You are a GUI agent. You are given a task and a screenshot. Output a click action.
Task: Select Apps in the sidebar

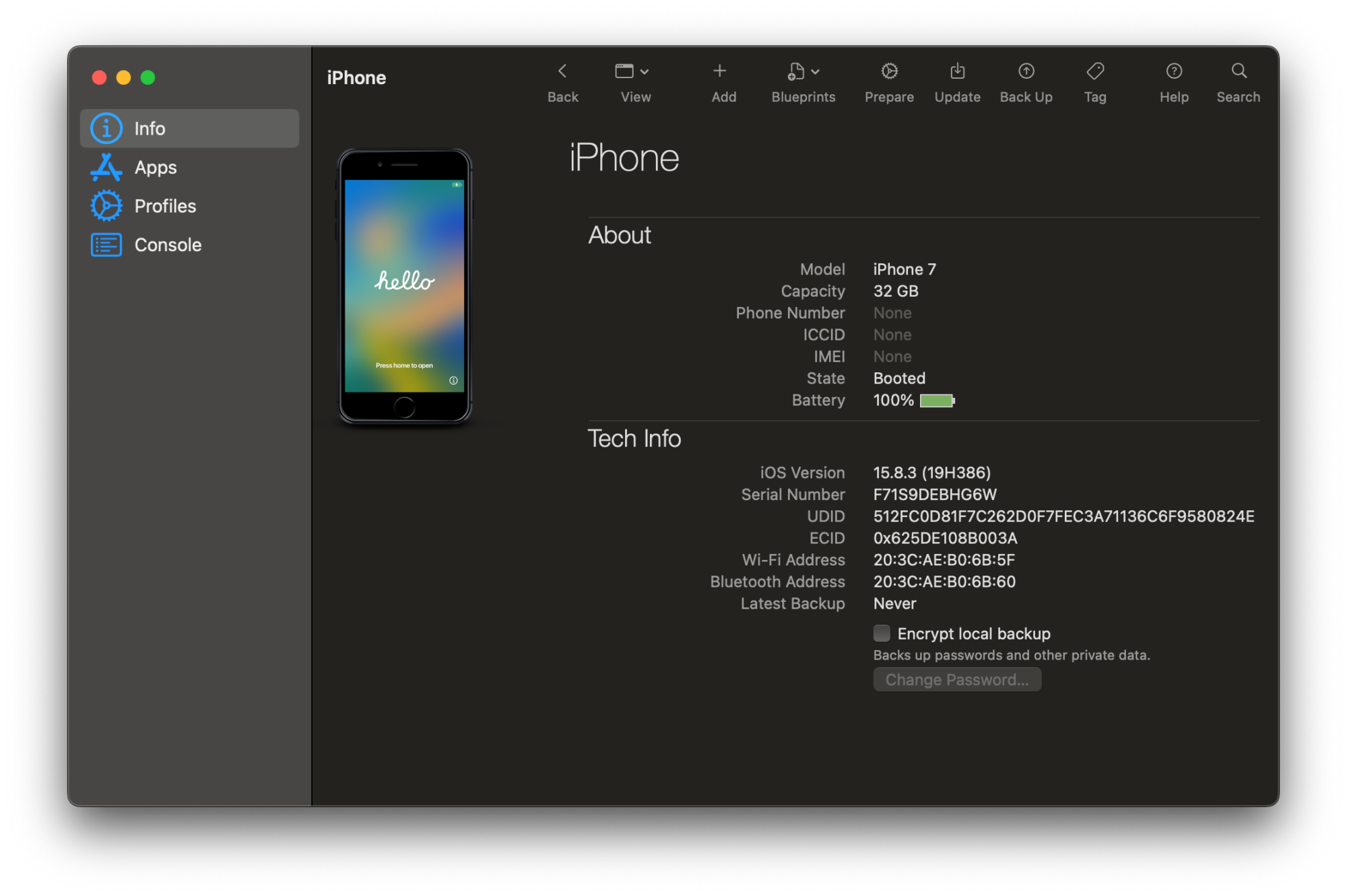pos(189,167)
